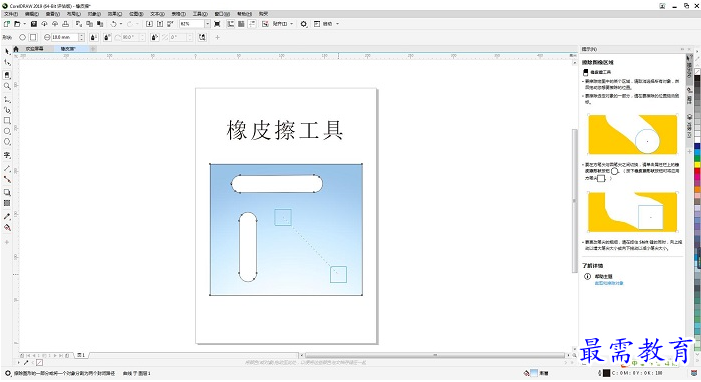Select the Parallel Dimension tool
Viewport: 701px width, 382px height.
pyautogui.click(x=7, y=168)
